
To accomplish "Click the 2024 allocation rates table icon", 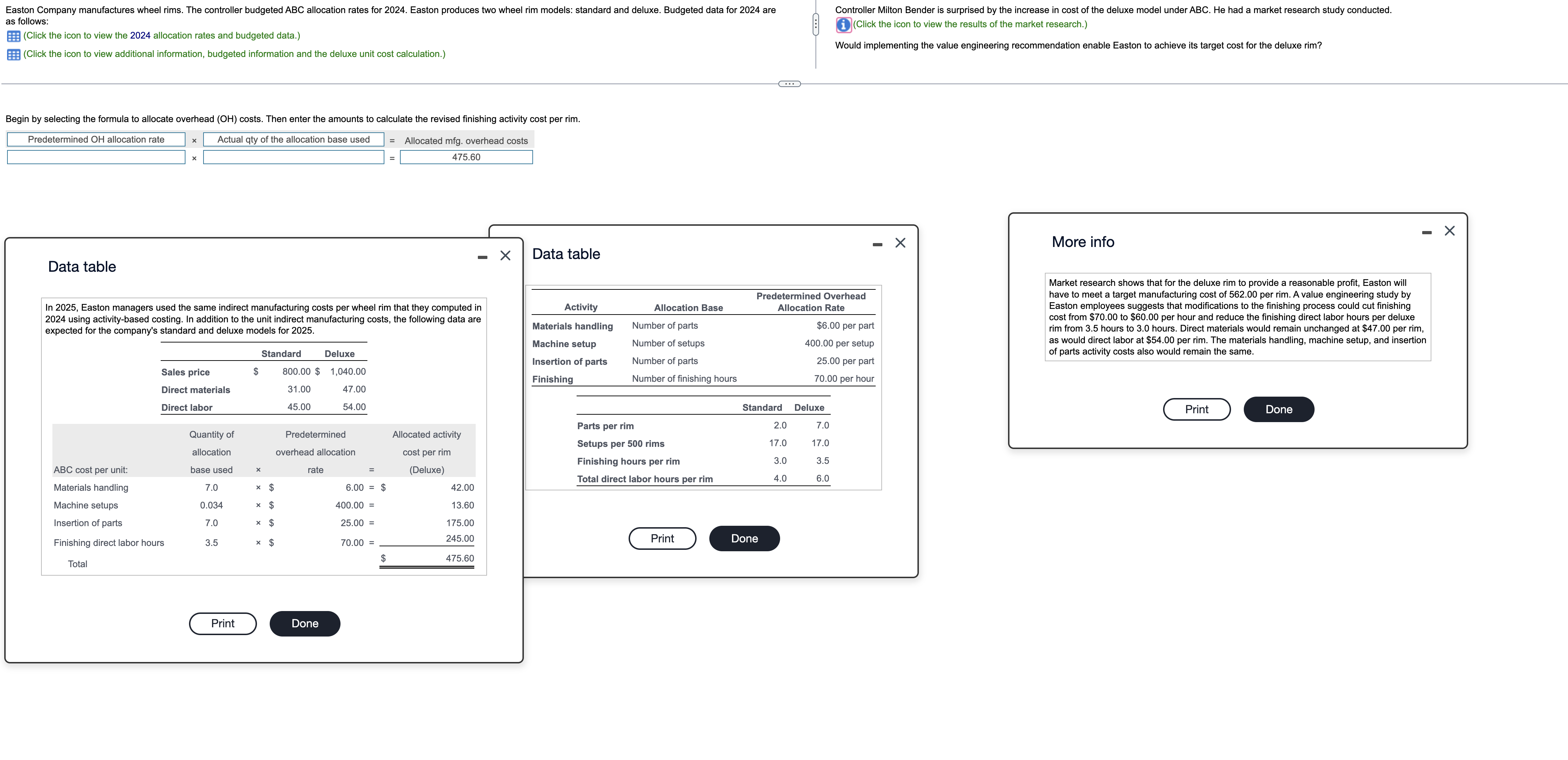I will click(13, 36).
